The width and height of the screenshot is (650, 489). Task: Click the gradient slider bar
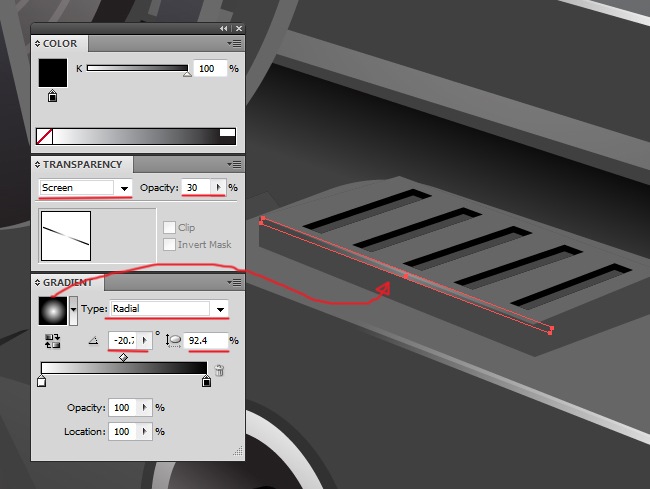tap(124, 368)
